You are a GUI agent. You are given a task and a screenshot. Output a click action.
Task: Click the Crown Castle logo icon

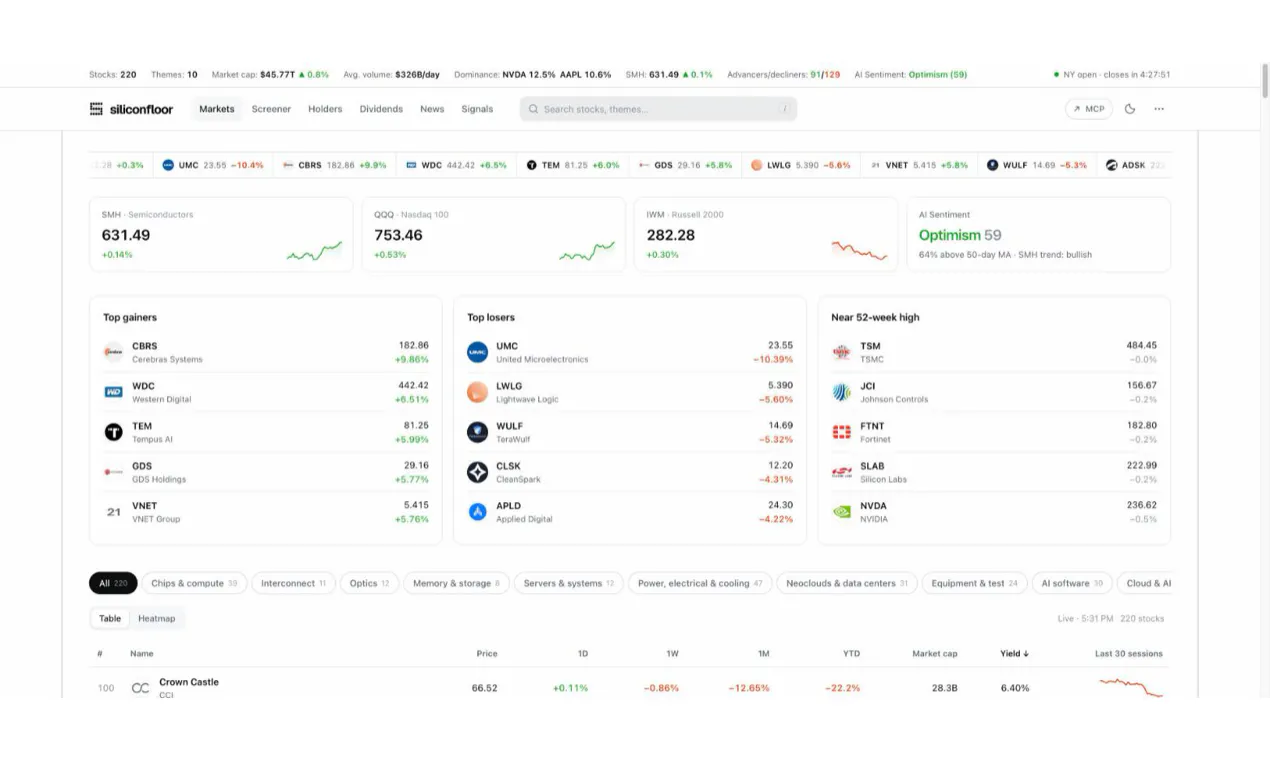(140, 688)
